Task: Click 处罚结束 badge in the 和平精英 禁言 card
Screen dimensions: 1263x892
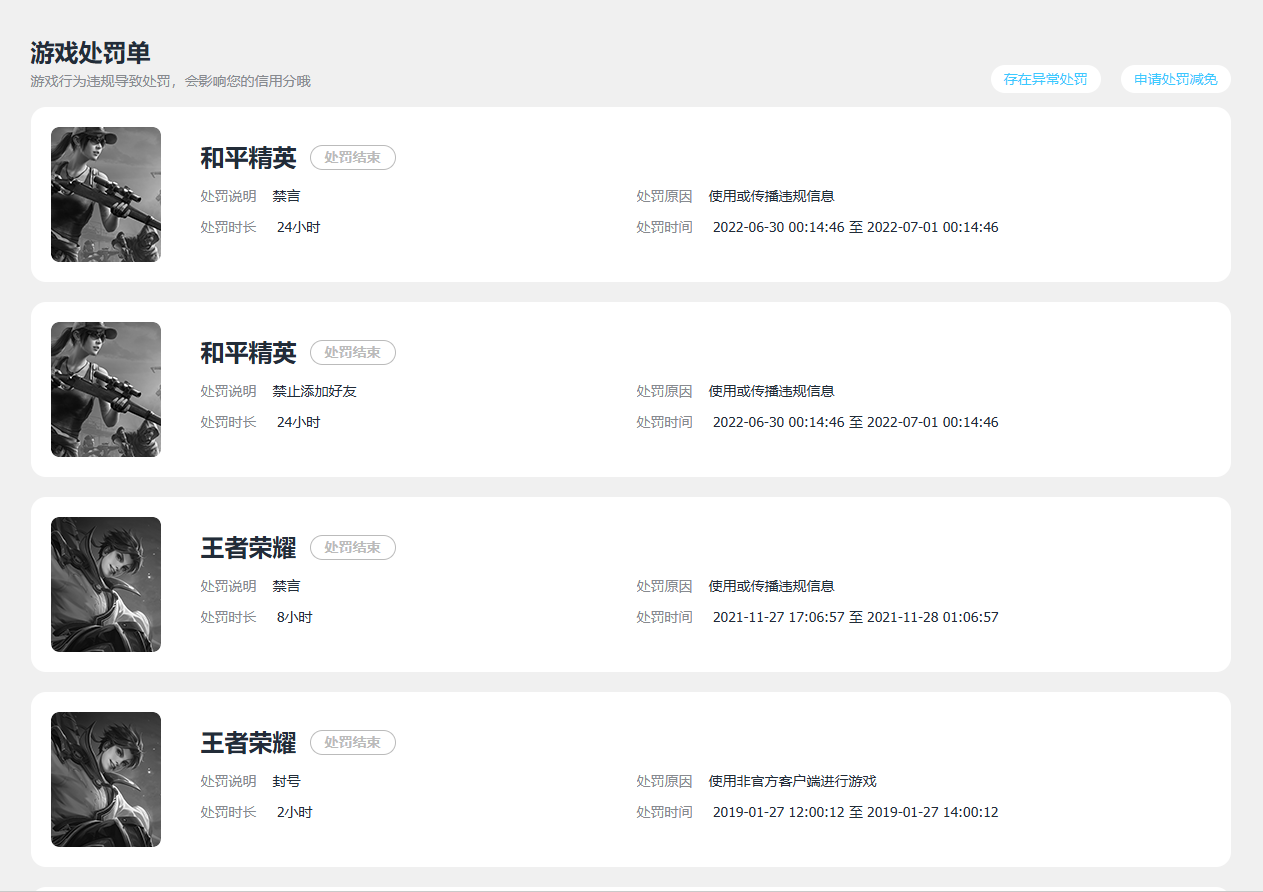Action: coord(353,158)
